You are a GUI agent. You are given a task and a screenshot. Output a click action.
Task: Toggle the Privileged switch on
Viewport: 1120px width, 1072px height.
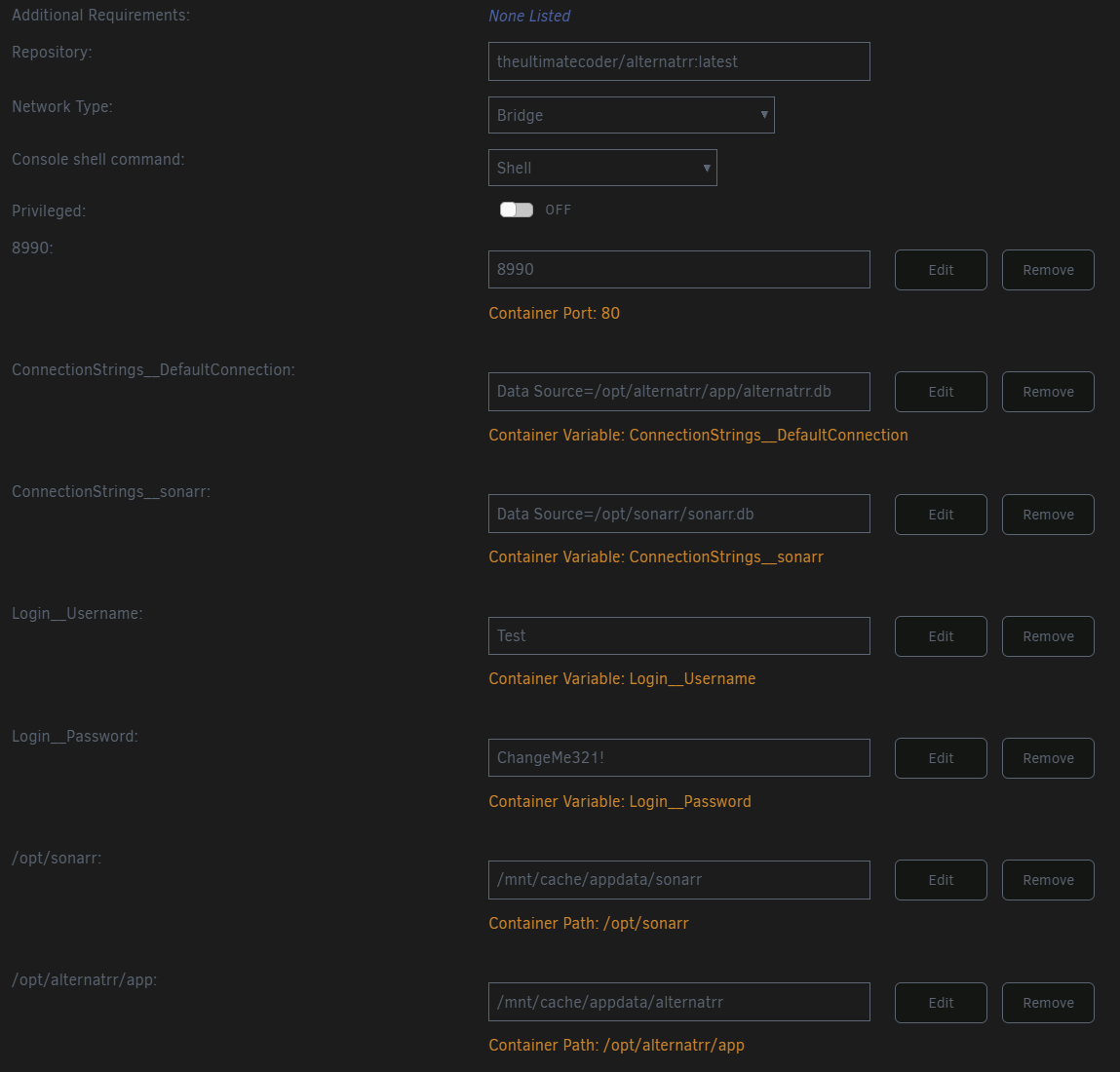517,210
